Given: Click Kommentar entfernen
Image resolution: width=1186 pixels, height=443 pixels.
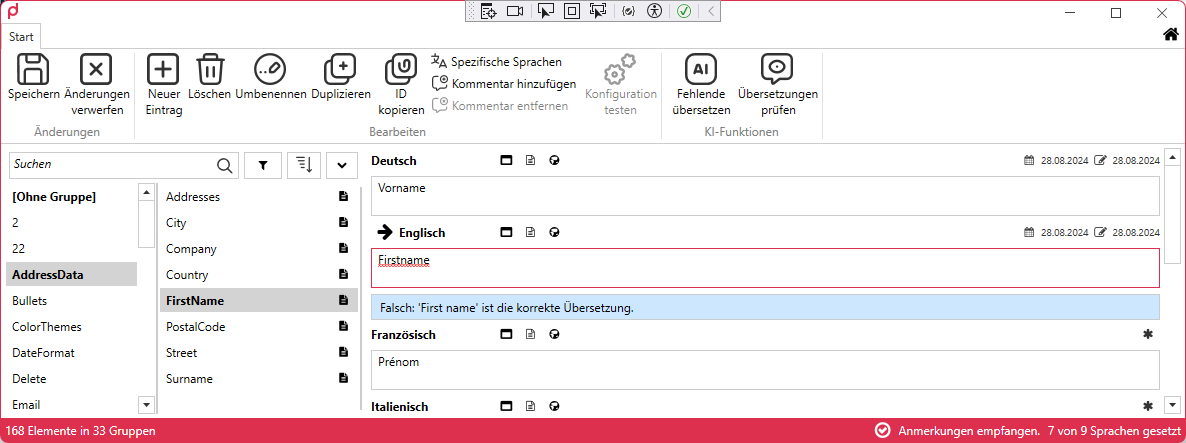Looking at the screenshot, I should pyautogui.click(x=500, y=105).
